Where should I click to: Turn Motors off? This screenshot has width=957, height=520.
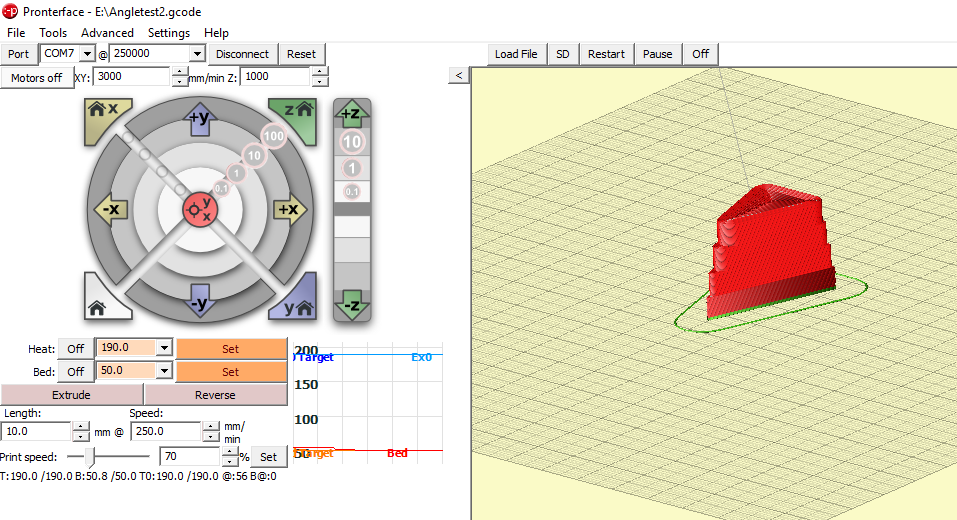pyautogui.click(x=37, y=78)
